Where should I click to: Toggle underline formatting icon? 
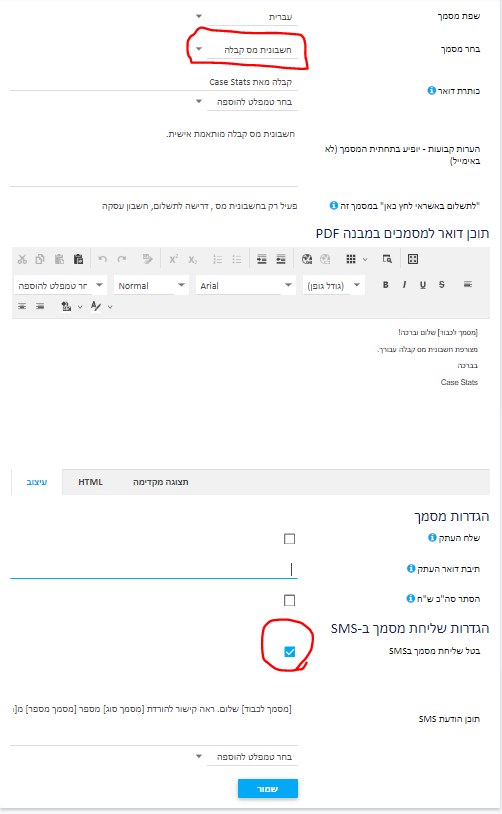click(423, 284)
